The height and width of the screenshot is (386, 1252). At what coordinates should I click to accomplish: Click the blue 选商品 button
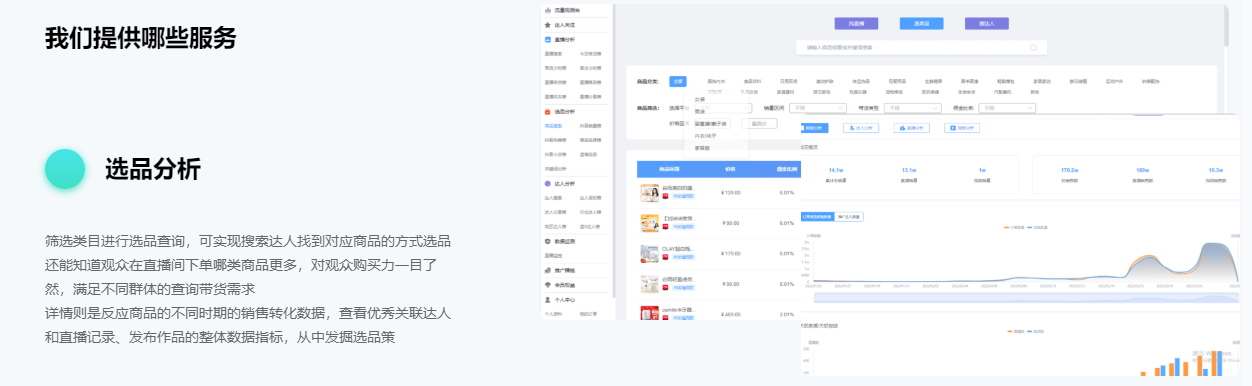tap(921, 22)
